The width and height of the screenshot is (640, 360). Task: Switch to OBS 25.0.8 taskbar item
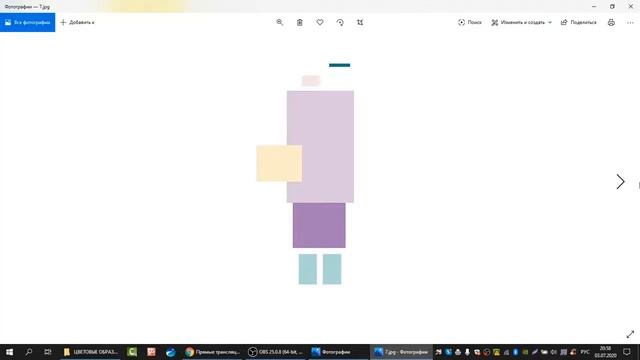coord(276,352)
